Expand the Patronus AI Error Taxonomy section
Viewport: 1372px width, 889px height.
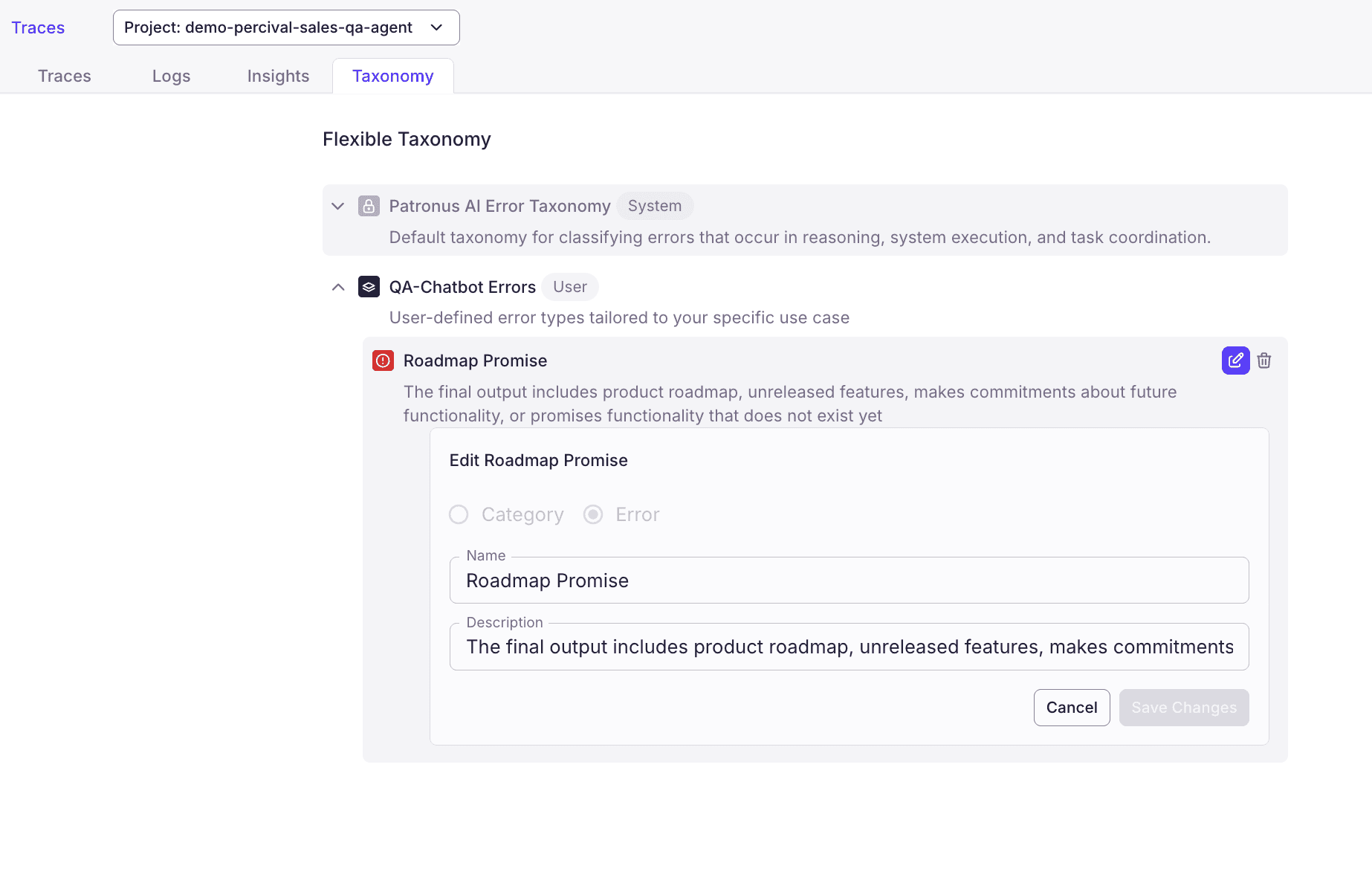(338, 206)
